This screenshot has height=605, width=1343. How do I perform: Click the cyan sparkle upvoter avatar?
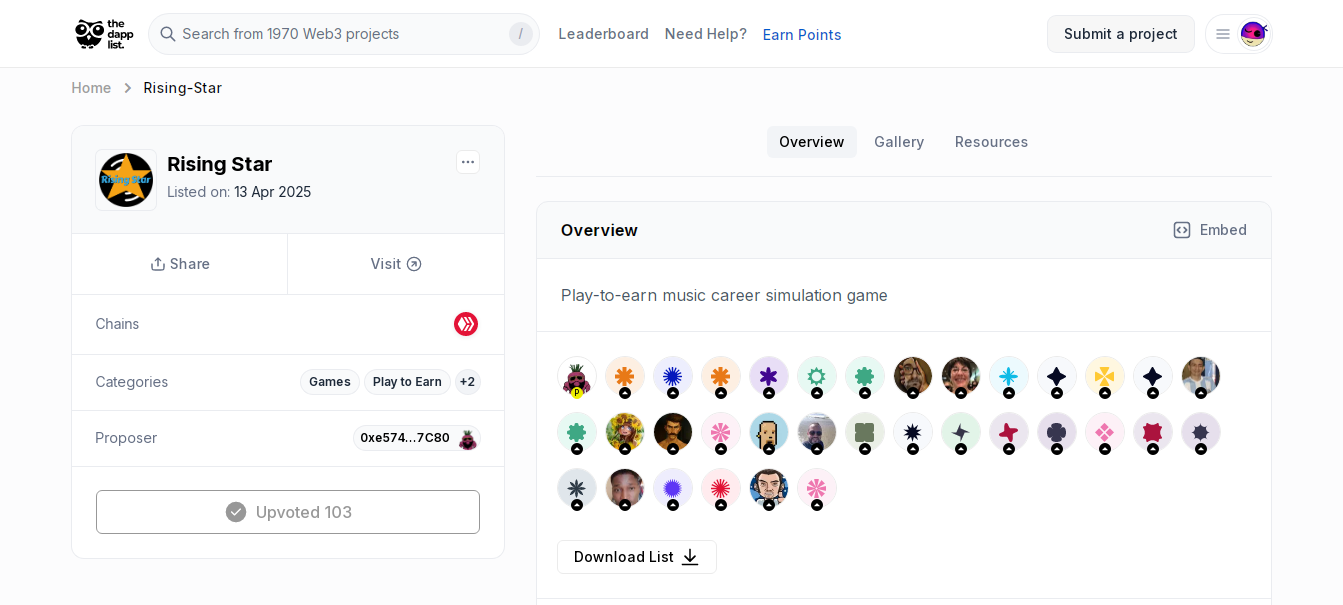1009,377
